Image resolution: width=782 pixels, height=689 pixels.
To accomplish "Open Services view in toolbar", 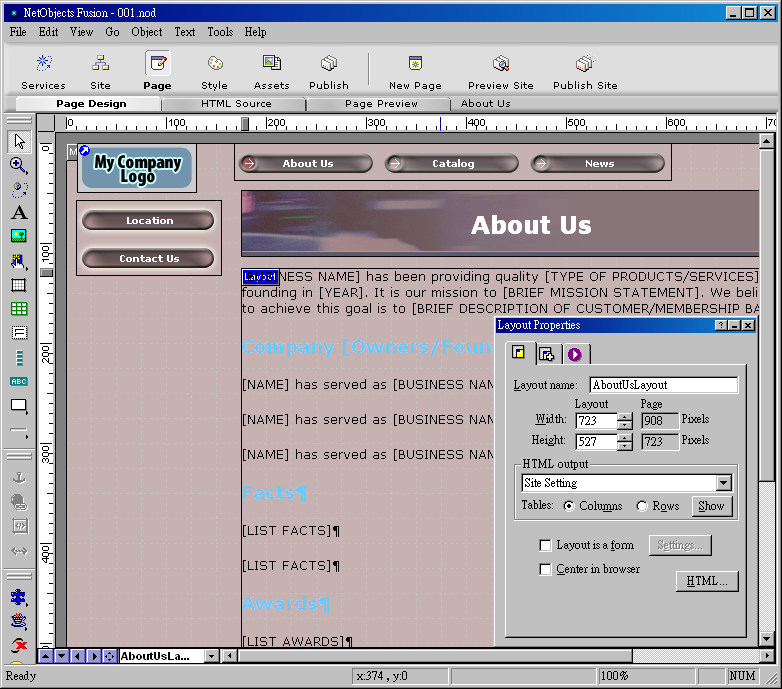I will (43, 72).
